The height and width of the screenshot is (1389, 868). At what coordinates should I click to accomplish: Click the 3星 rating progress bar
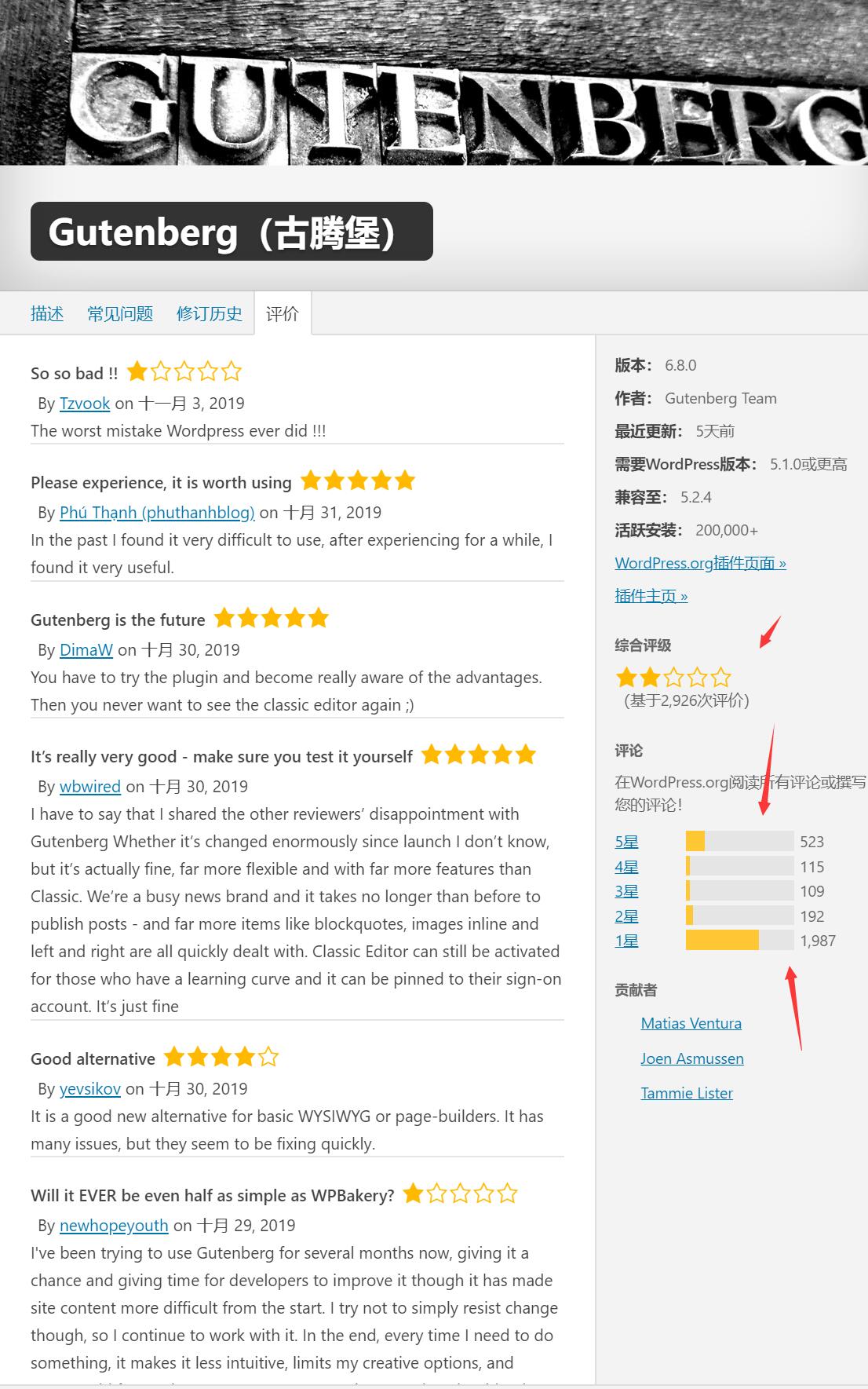[740, 891]
